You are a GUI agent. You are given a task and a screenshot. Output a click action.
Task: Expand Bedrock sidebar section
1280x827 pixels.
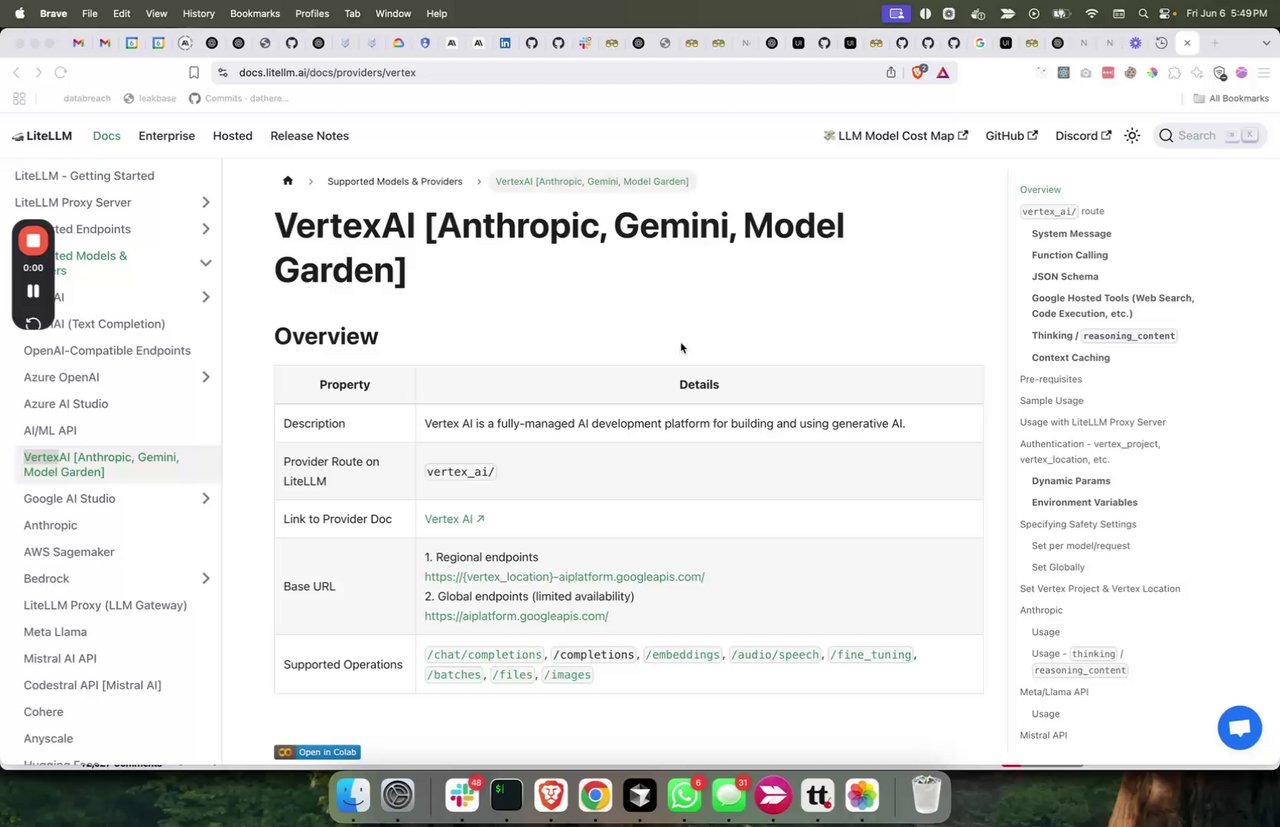[205, 578]
